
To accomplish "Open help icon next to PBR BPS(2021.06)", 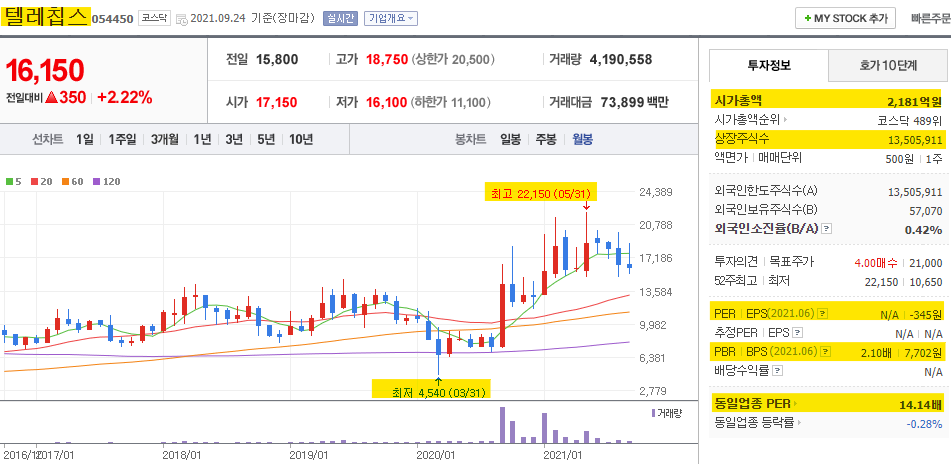I will tap(823, 351).
